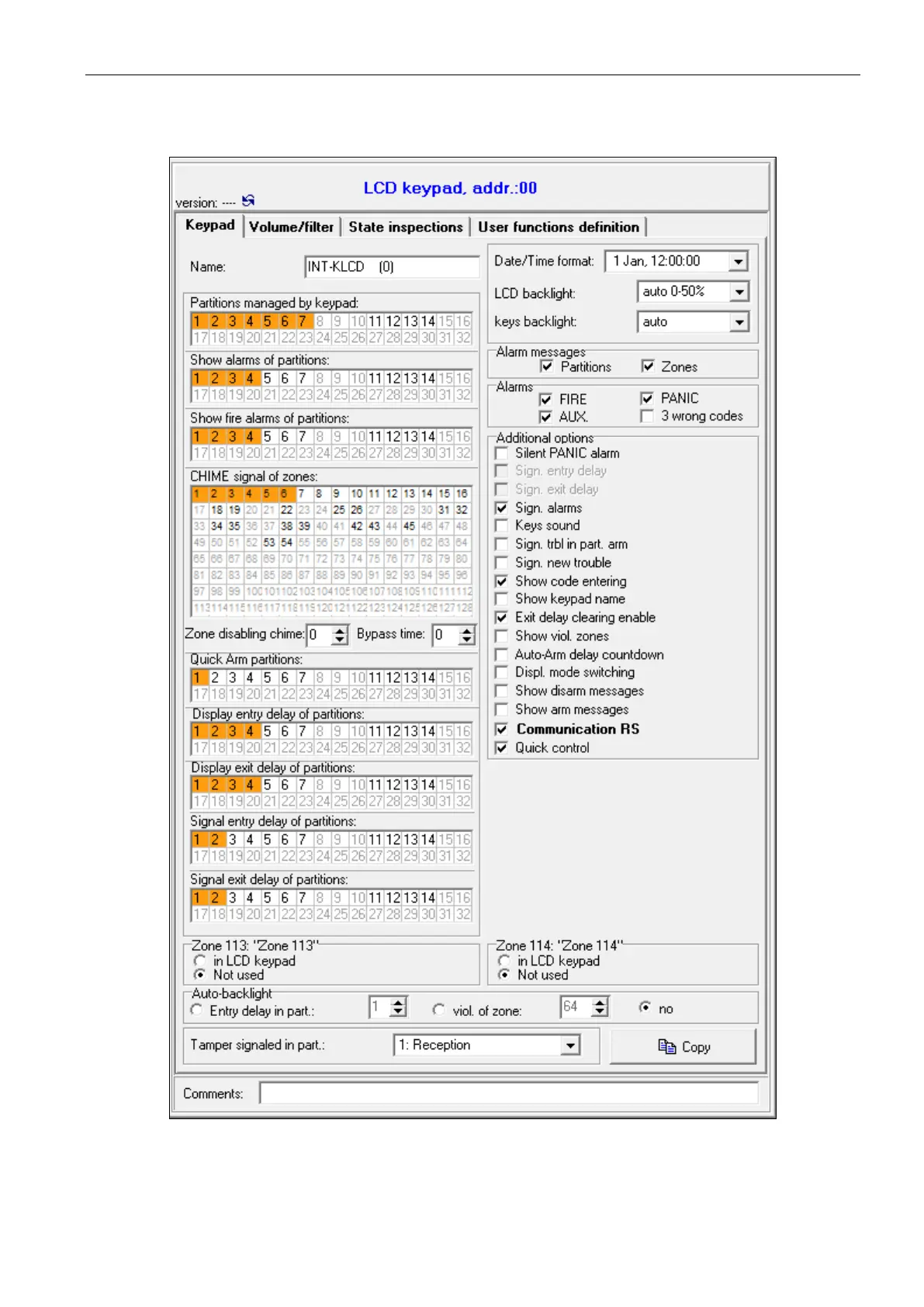Select partition 5 in Show fire alarms
Screen dimensions: 924x1307
pos(268,437)
